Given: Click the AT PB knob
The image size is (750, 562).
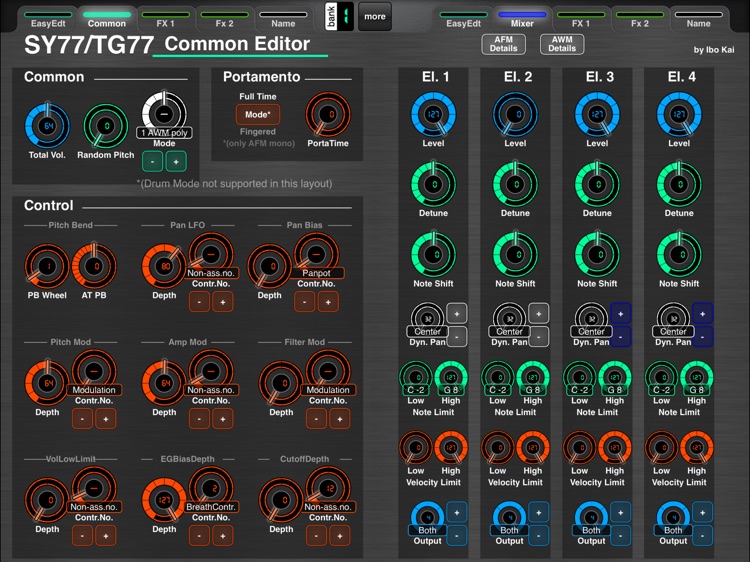Looking at the screenshot, I should 94,266.
